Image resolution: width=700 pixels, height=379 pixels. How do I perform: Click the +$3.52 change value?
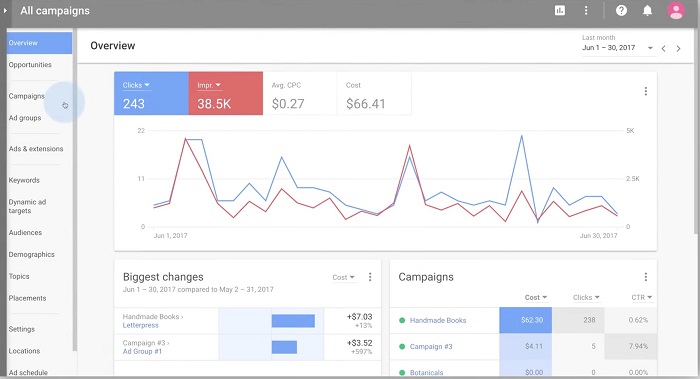pos(359,343)
